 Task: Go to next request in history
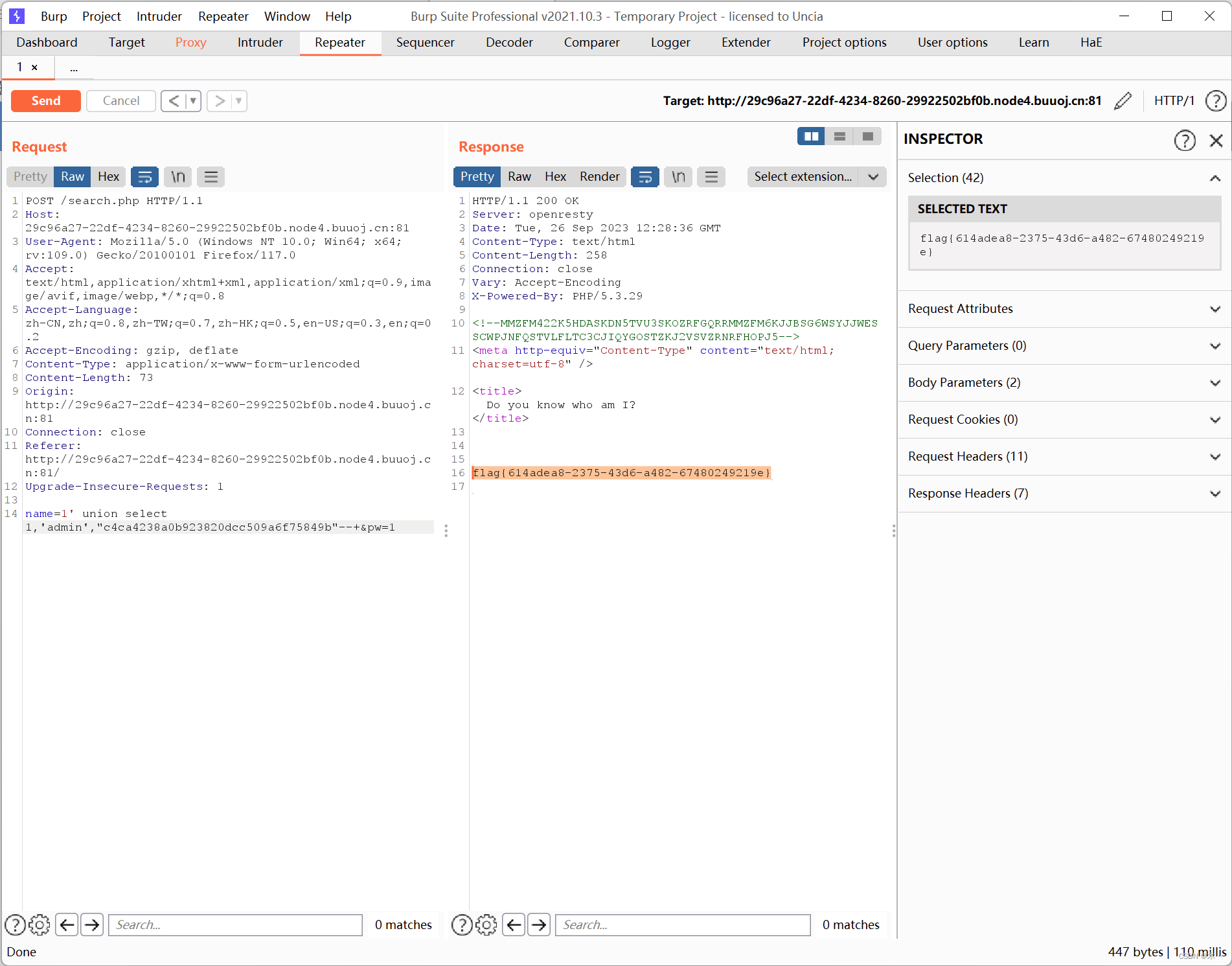coord(220,101)
